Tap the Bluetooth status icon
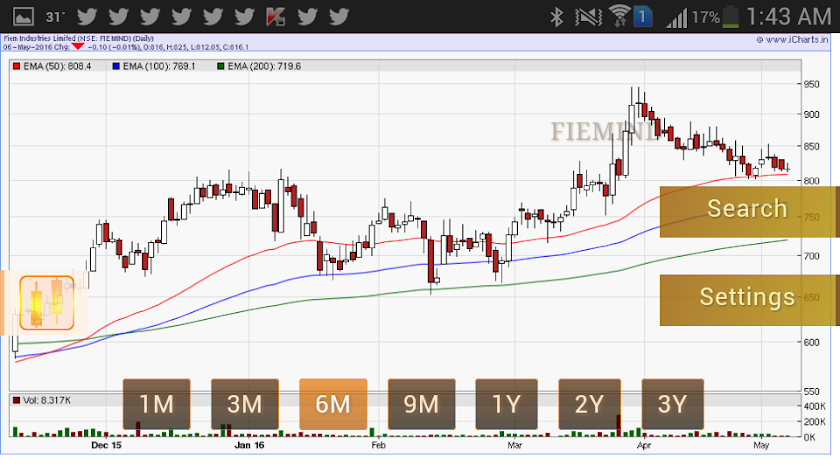 point(557,17)
